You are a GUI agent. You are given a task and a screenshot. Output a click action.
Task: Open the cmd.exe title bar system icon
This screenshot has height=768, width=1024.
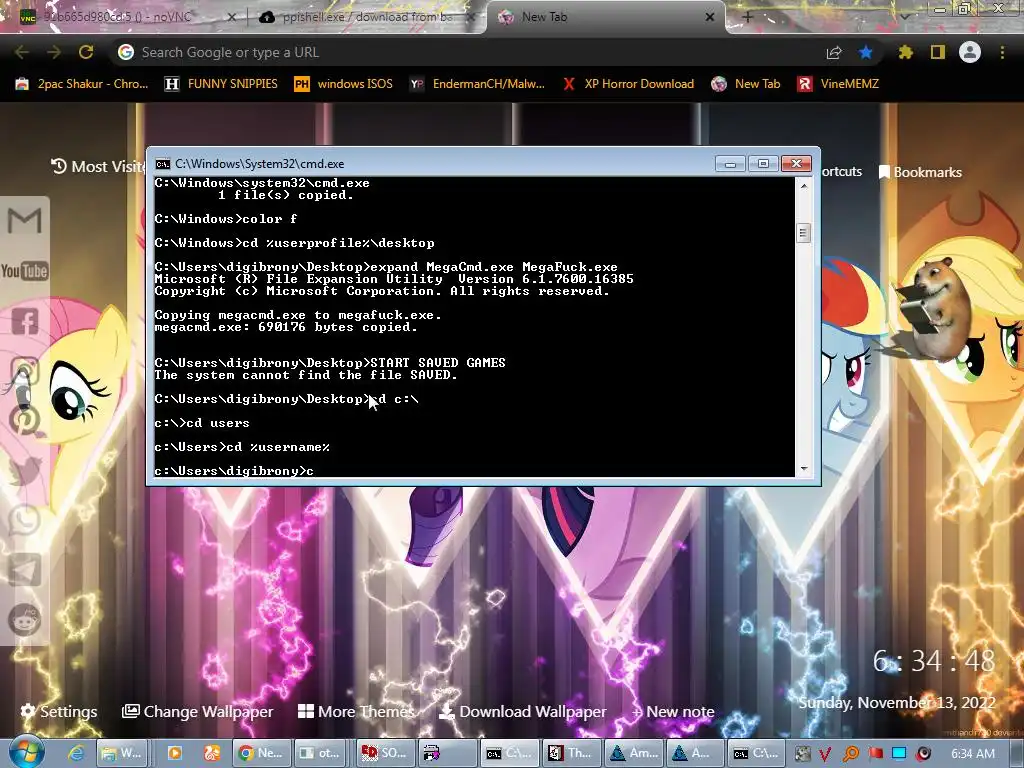click(163, 163)
